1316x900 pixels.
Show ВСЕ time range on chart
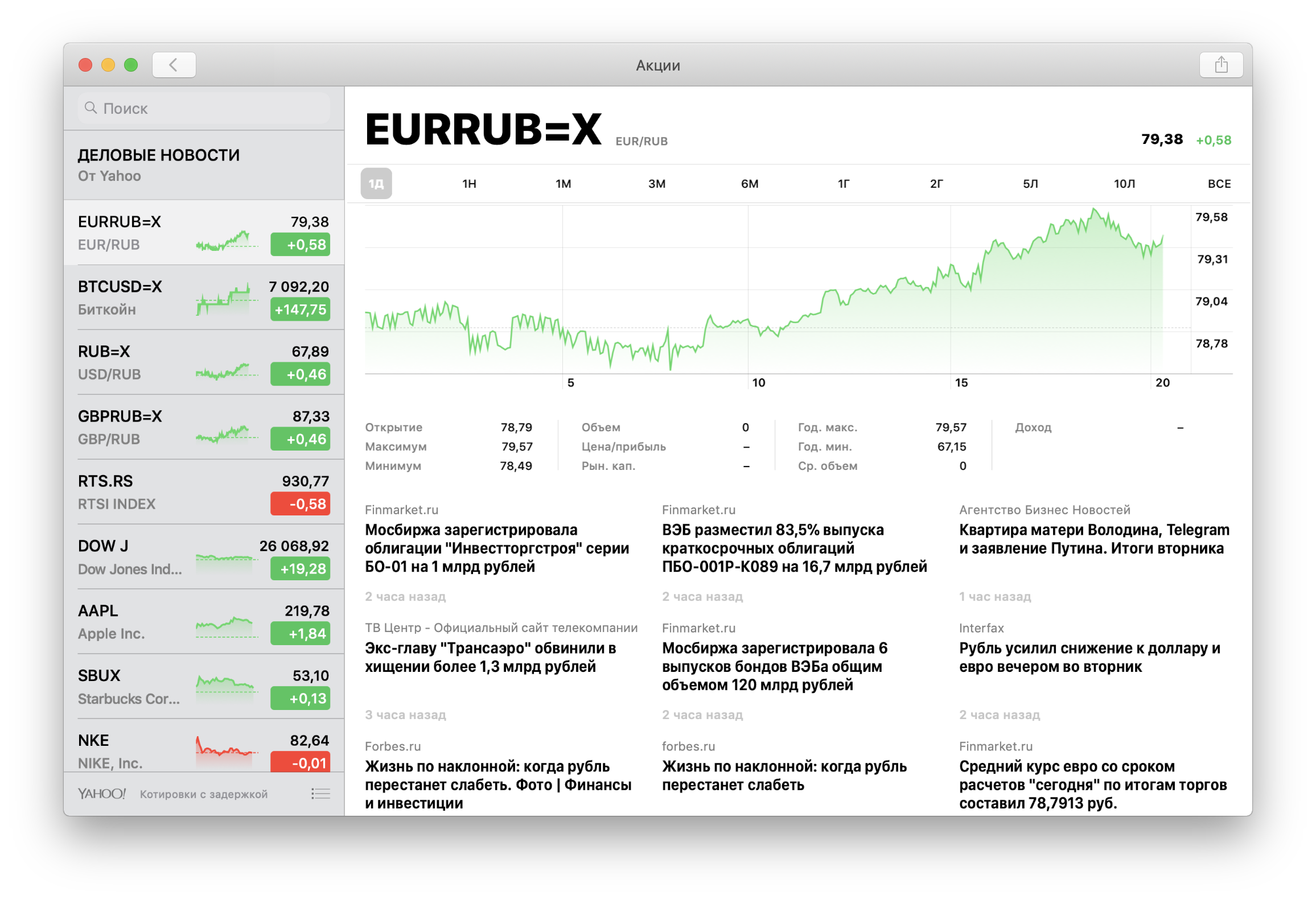tap(1219, 184)
